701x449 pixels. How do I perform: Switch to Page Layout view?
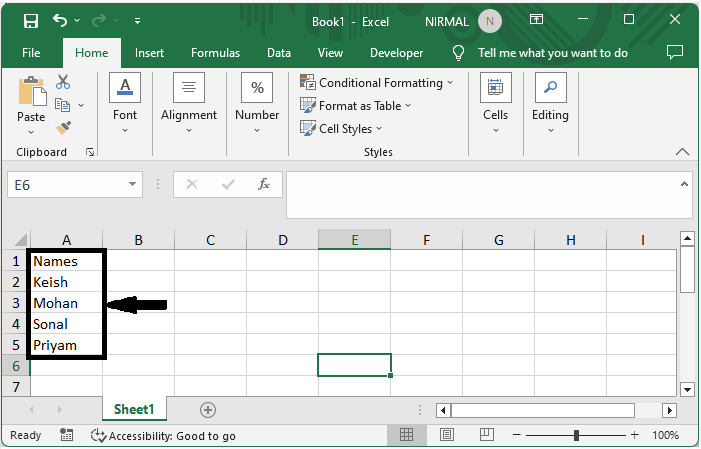point(447,435)
